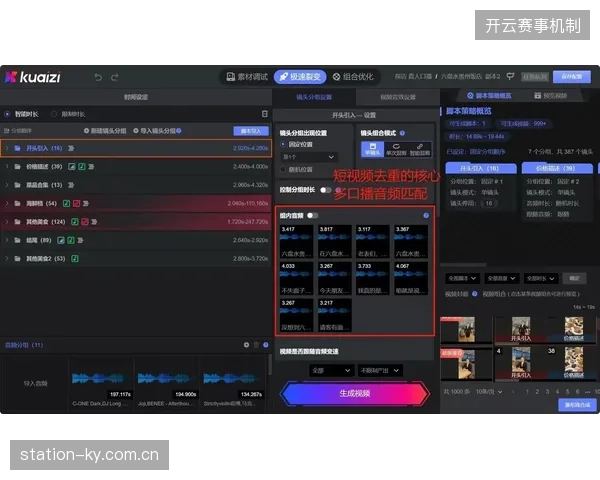
Task: Select the second duration radio button
Action: (54, 114)
